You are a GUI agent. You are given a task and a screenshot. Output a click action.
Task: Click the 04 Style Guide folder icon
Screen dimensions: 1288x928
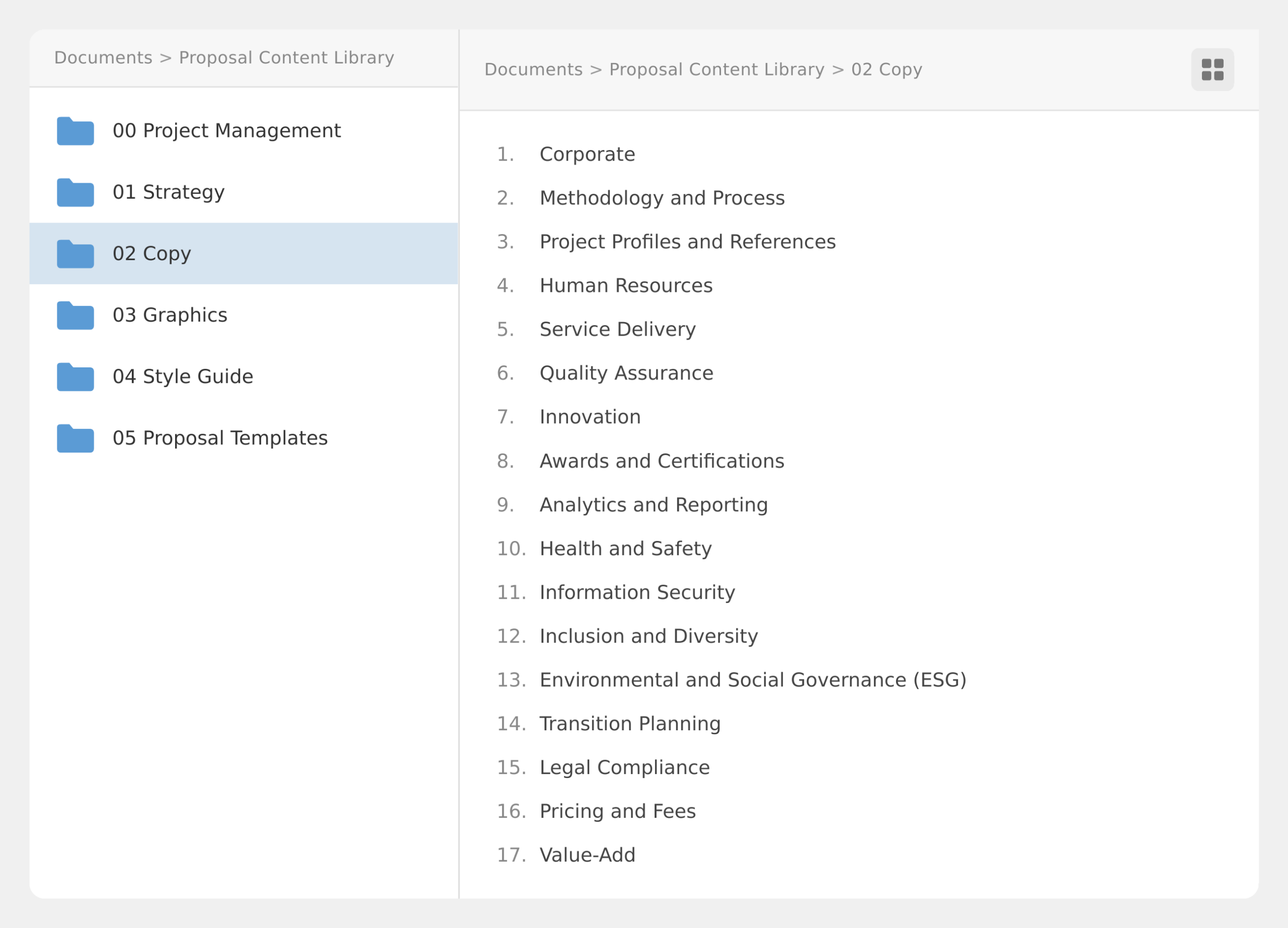[x=75, y=377]
